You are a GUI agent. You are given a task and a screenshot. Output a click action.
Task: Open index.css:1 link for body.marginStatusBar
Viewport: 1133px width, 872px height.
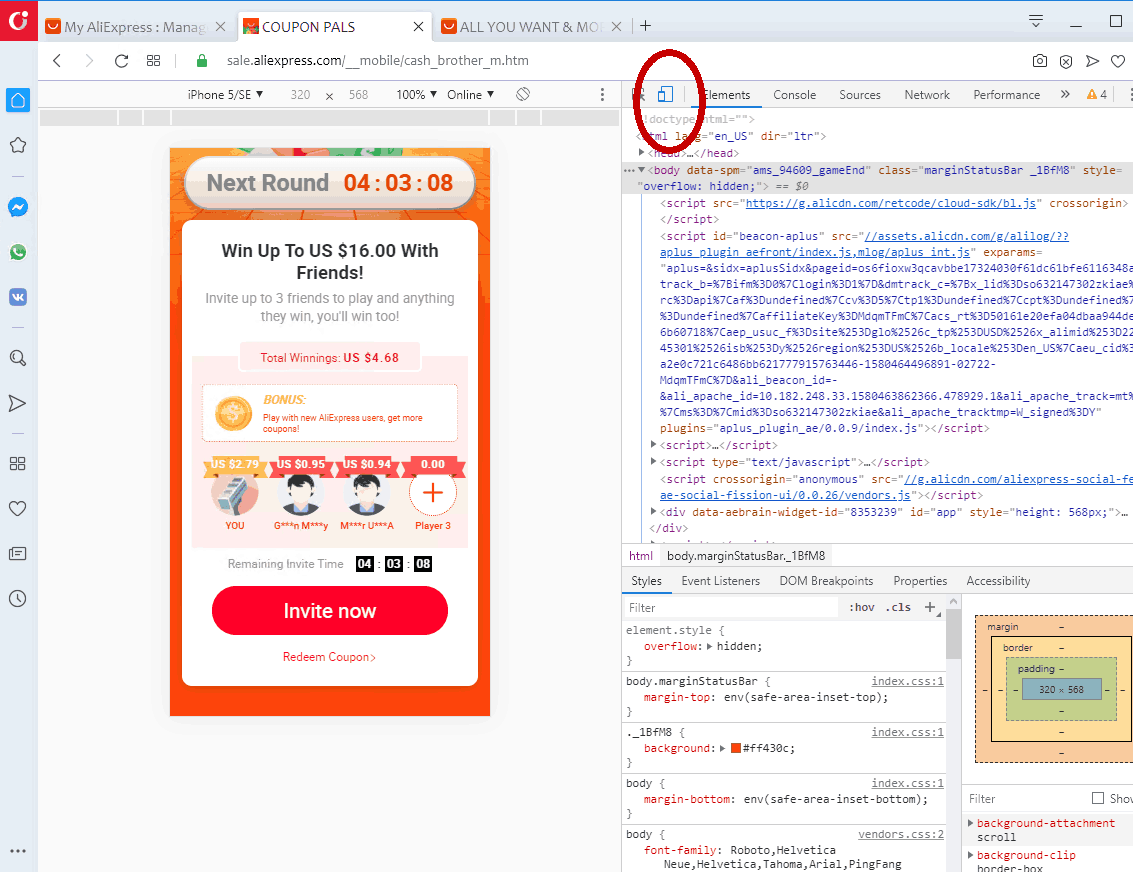click(908, 681)
